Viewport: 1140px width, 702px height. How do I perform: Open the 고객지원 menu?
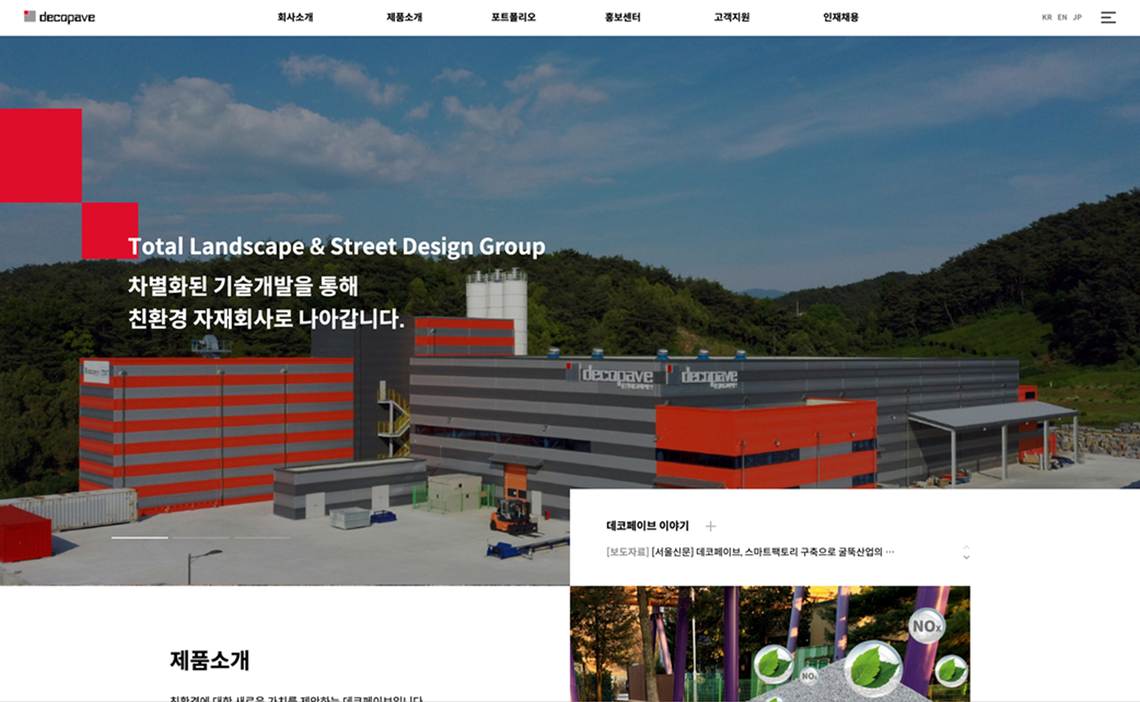731,17
